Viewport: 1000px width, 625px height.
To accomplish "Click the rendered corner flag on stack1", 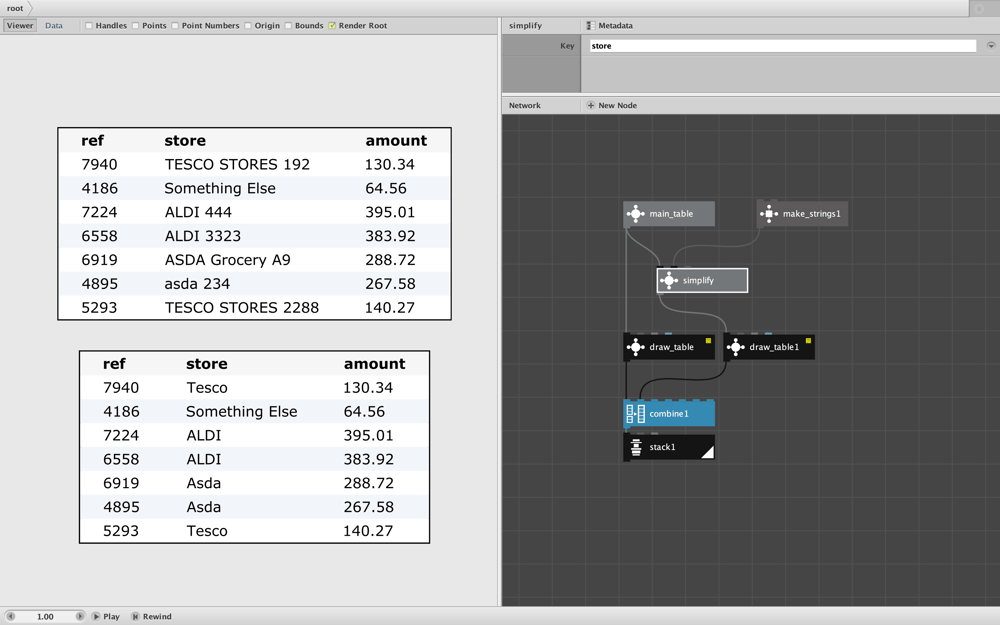I will click(x=707, y=452).
